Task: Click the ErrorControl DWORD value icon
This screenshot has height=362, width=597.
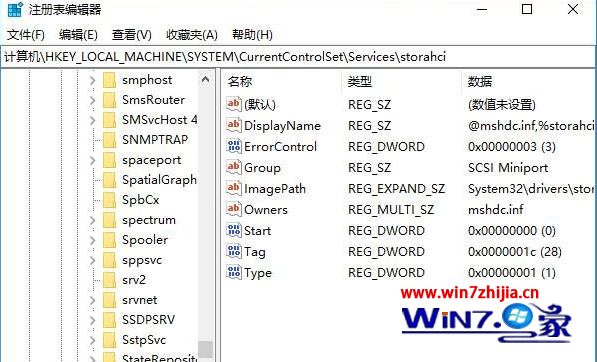Action: (x=234, y=146)
